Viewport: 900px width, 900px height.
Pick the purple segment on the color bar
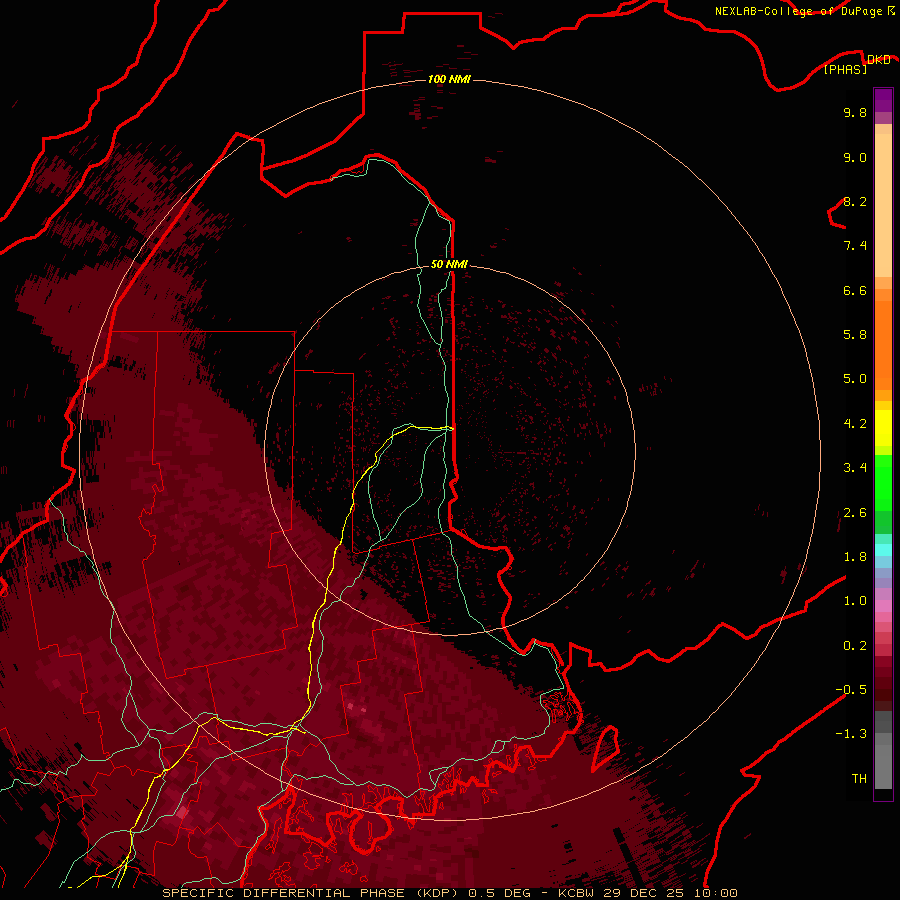click(x=883, y=100)
